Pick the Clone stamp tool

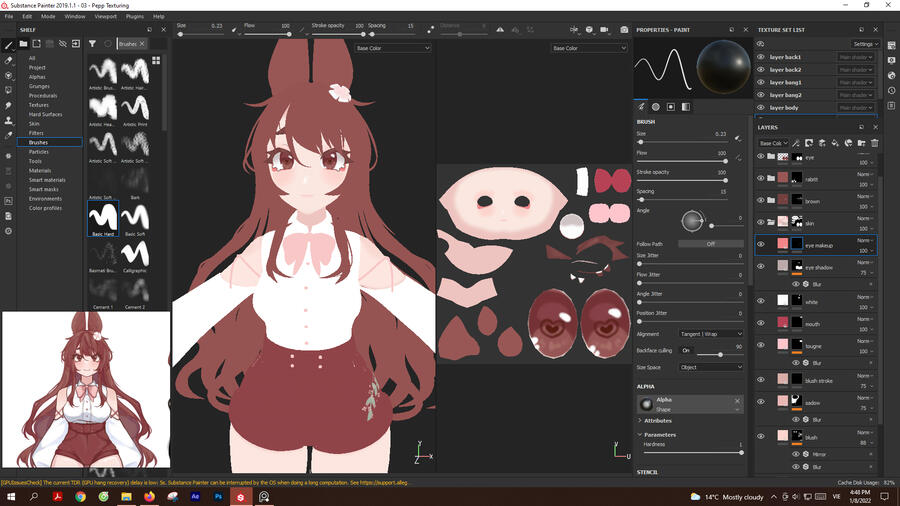tap(8, 120)
